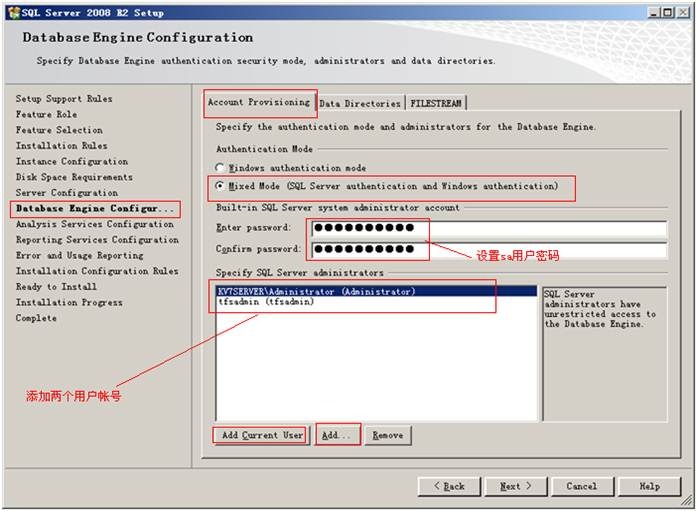The width and height of the screenshot is (697, 511).
Task: Cancel the SQL Server setup
Action: click(582, 486)
